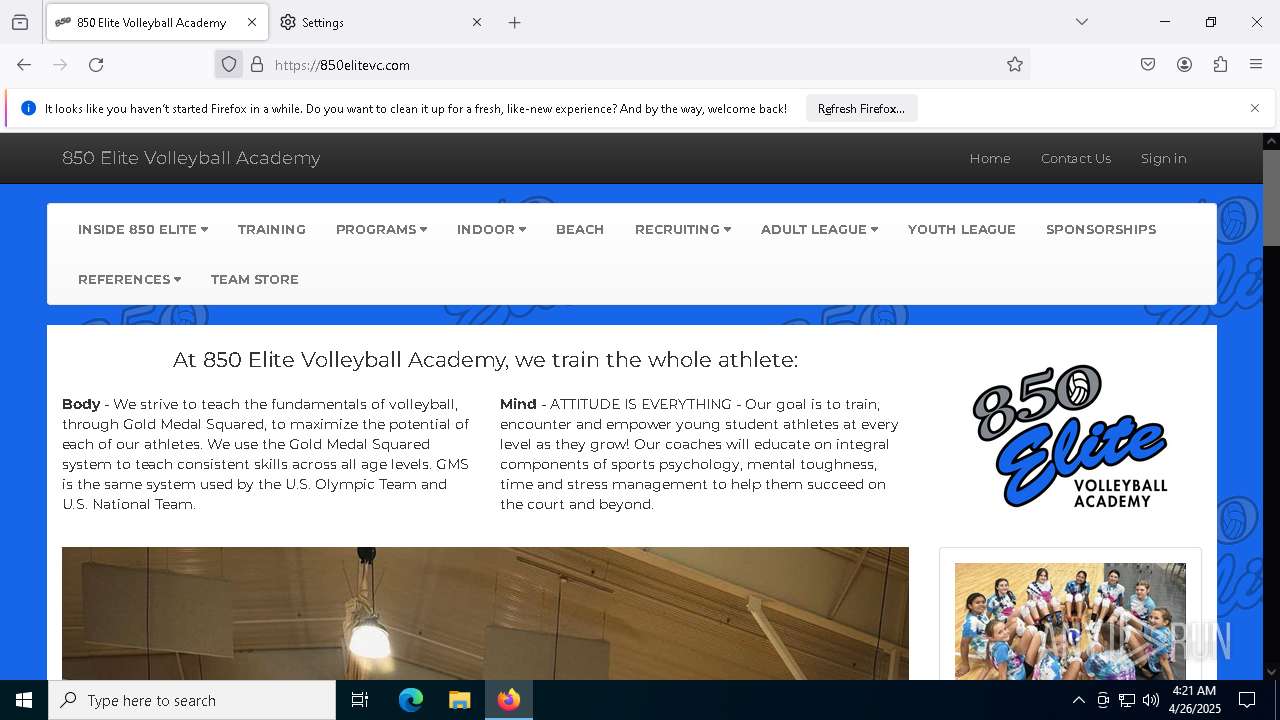Expand the ADULT LEAGUE dropdown
The width and height of the screenshot is (1280, 720).
click(x=819, y=229)
